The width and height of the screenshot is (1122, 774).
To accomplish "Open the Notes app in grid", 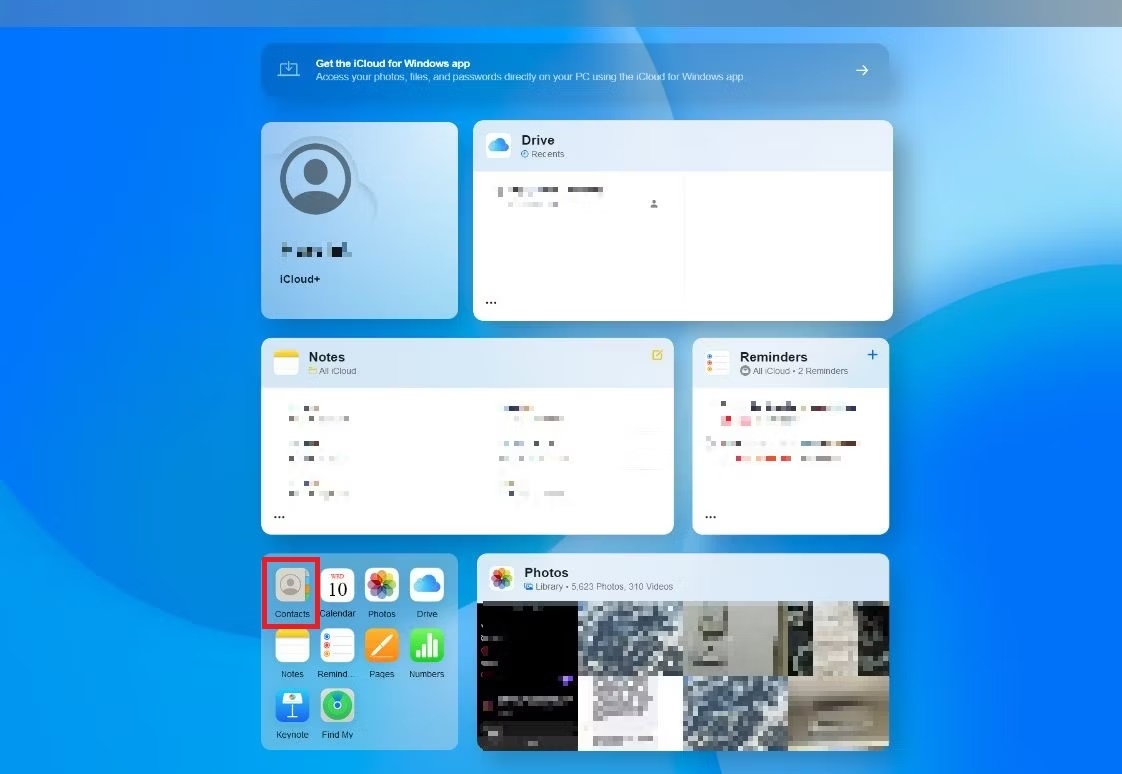I will pos(292,646).
